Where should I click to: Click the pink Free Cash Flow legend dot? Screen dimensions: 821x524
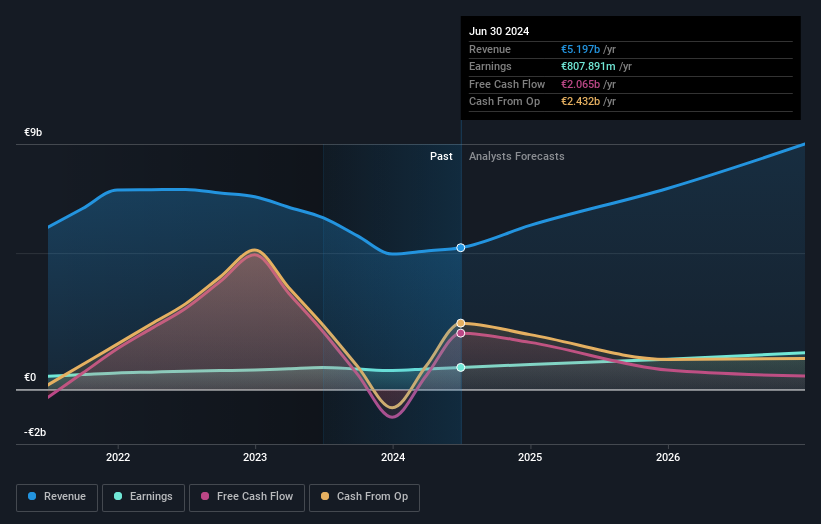click(205, 496)
